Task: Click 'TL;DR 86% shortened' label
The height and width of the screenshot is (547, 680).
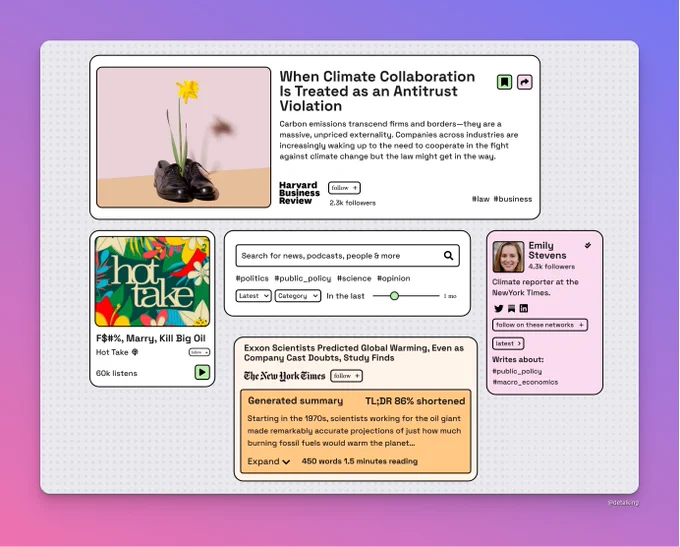Action: pos(415,401)
